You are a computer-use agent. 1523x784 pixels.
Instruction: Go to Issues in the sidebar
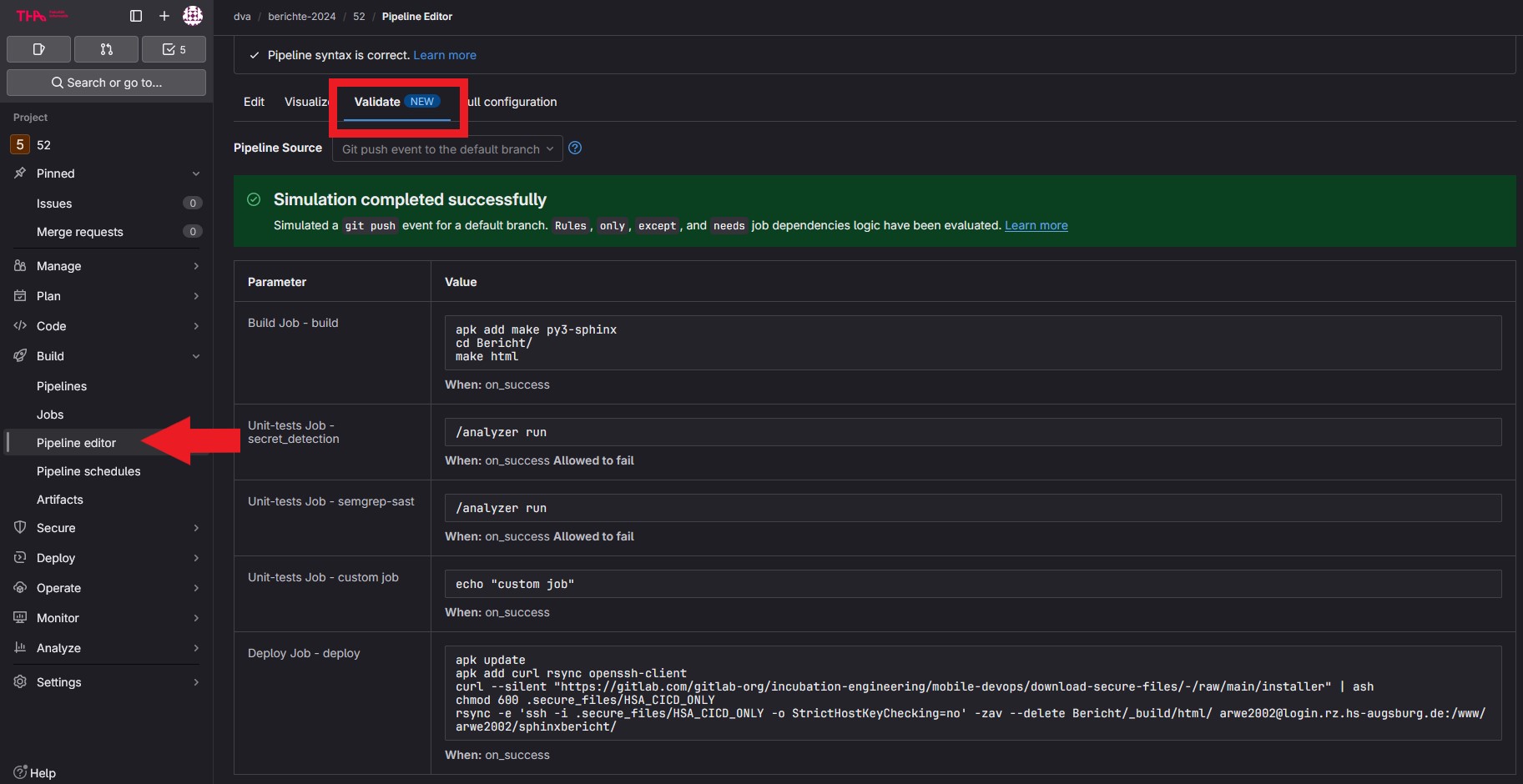click(107, 204)
